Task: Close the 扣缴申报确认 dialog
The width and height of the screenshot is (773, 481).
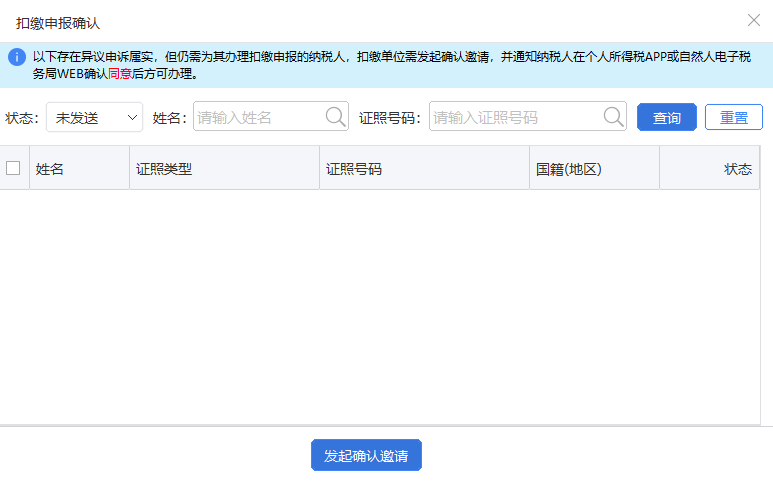Action: coord(754,20)
